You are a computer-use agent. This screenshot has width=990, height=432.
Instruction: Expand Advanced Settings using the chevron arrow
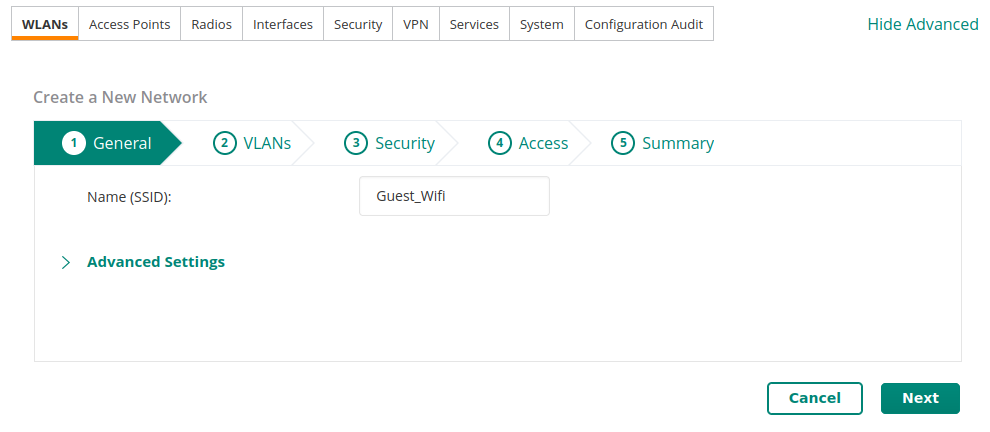tap(66, 263)
